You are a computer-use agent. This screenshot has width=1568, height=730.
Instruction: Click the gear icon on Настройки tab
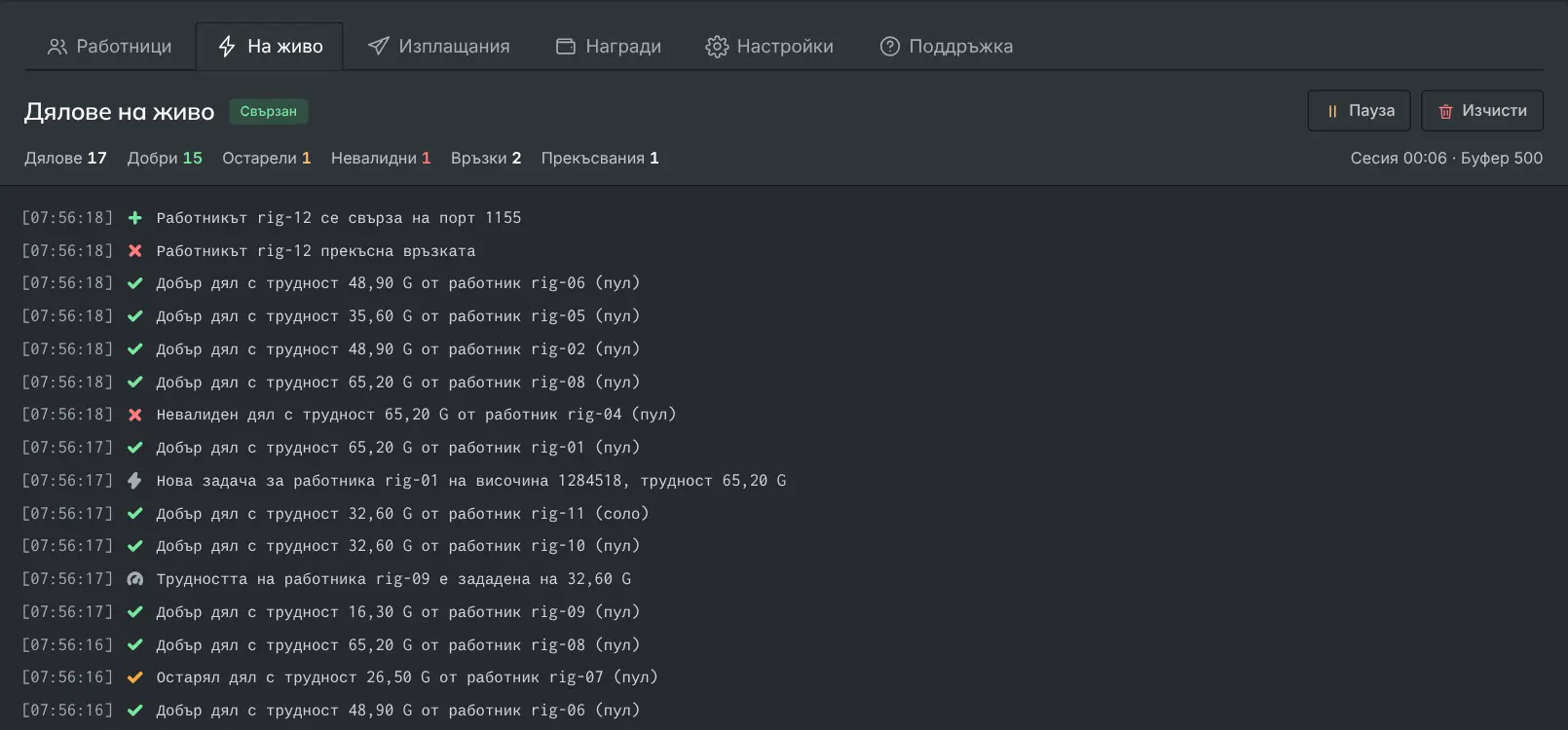click(717, 46)
